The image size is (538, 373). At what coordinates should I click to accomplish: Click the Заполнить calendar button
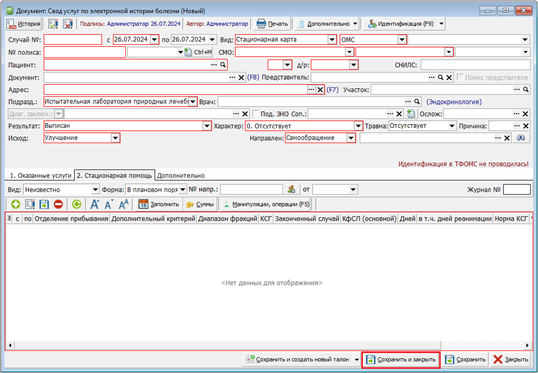158,205
